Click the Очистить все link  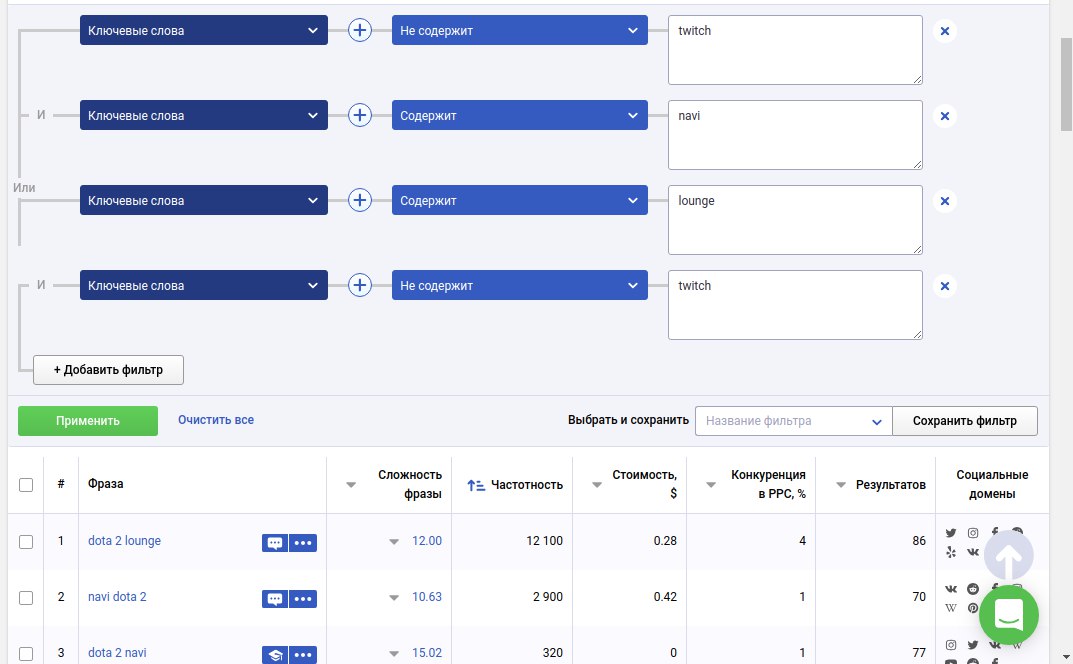click(216, 420)
